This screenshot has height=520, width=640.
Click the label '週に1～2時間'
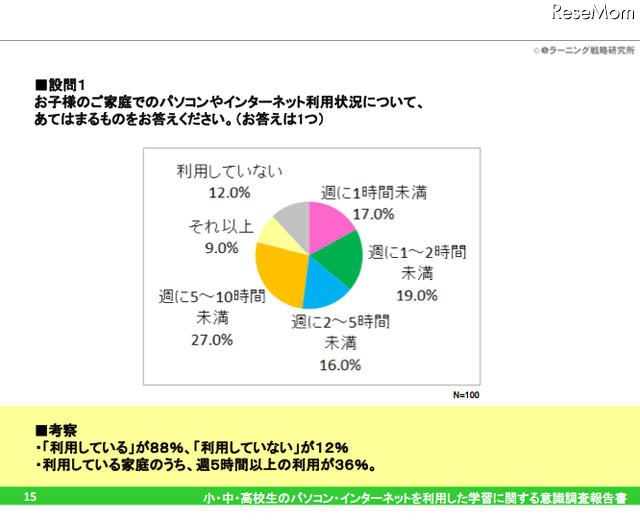point(417,252)
